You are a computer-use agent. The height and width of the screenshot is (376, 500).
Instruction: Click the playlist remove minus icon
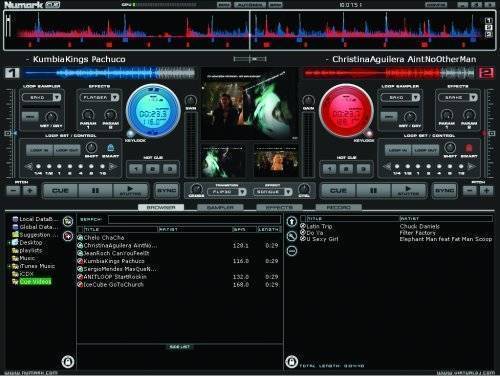(x=292, y=251)
